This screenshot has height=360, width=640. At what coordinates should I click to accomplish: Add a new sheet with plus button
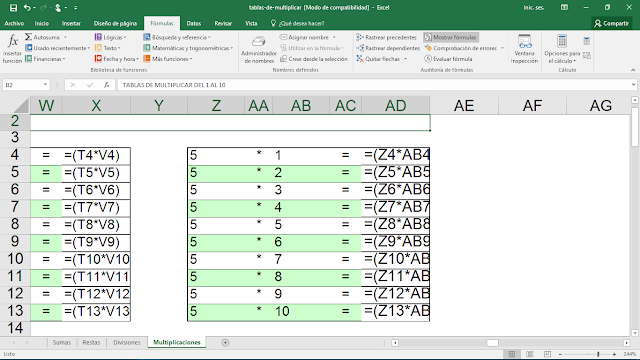[225, 342]
